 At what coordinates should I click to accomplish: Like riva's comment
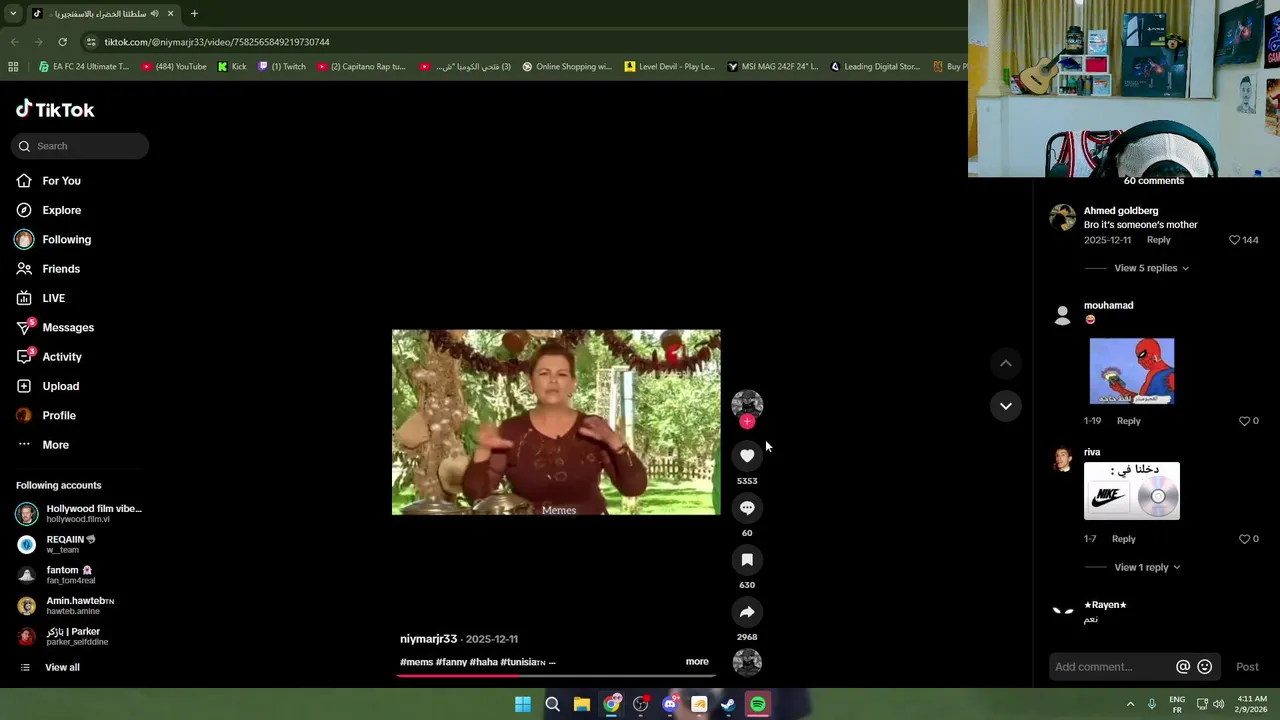point(1245,539)
